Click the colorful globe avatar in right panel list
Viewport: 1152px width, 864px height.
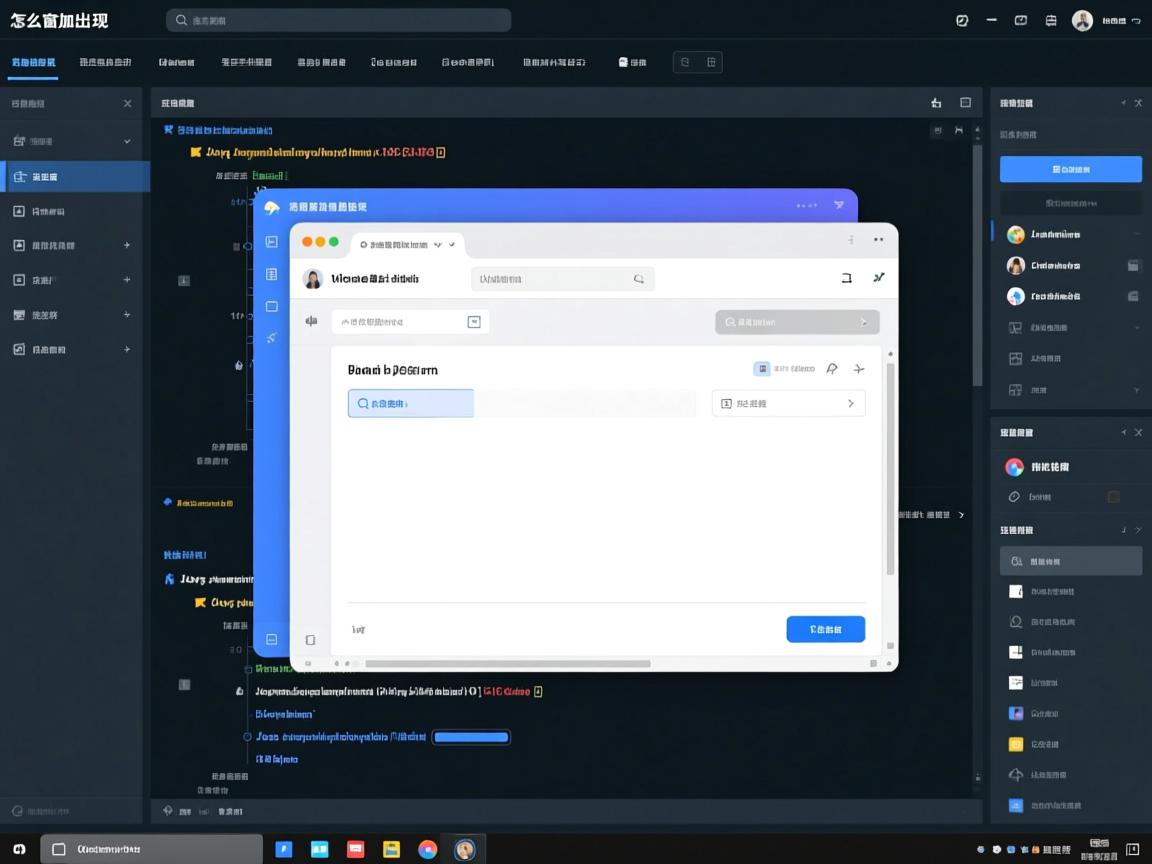point(1015,234)
